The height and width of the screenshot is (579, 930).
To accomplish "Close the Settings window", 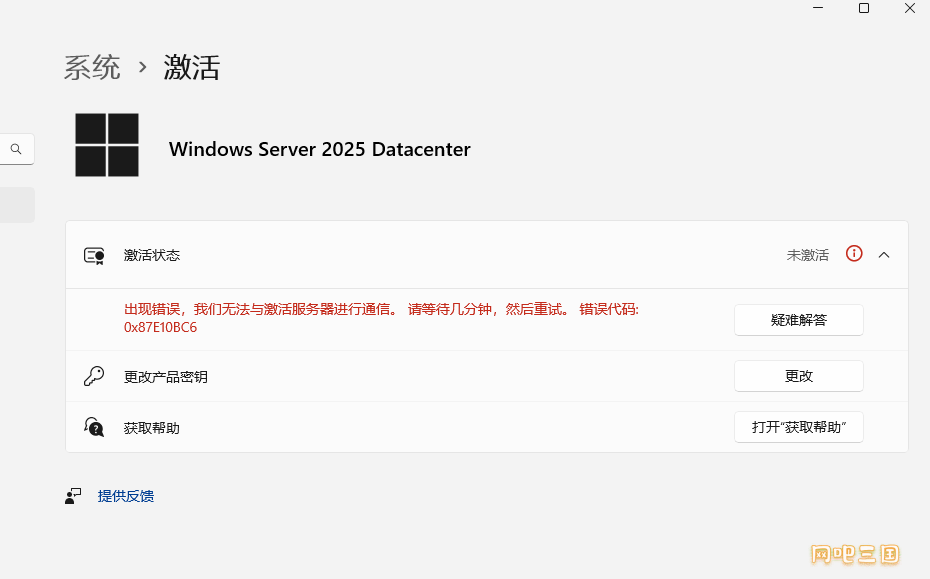I will [910, 8].
